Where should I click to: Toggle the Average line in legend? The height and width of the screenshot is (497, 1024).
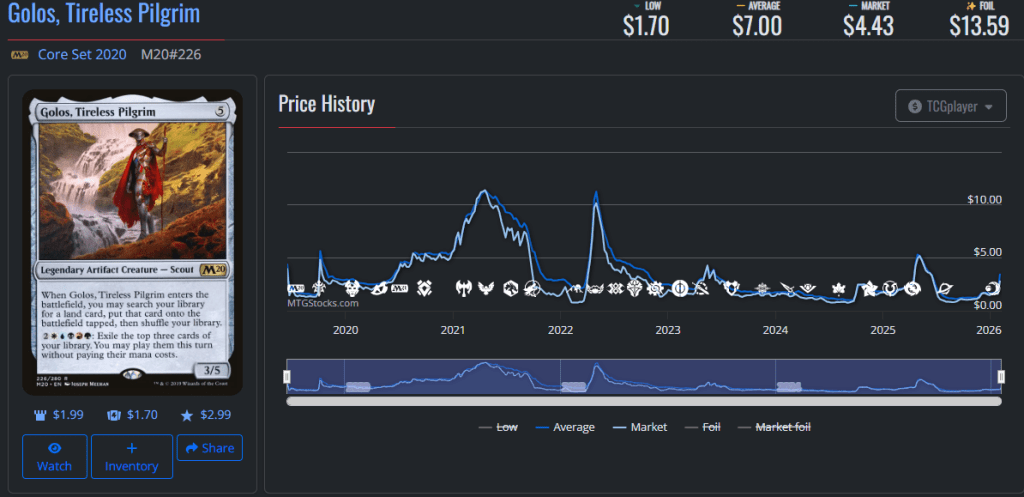point(565,427)
